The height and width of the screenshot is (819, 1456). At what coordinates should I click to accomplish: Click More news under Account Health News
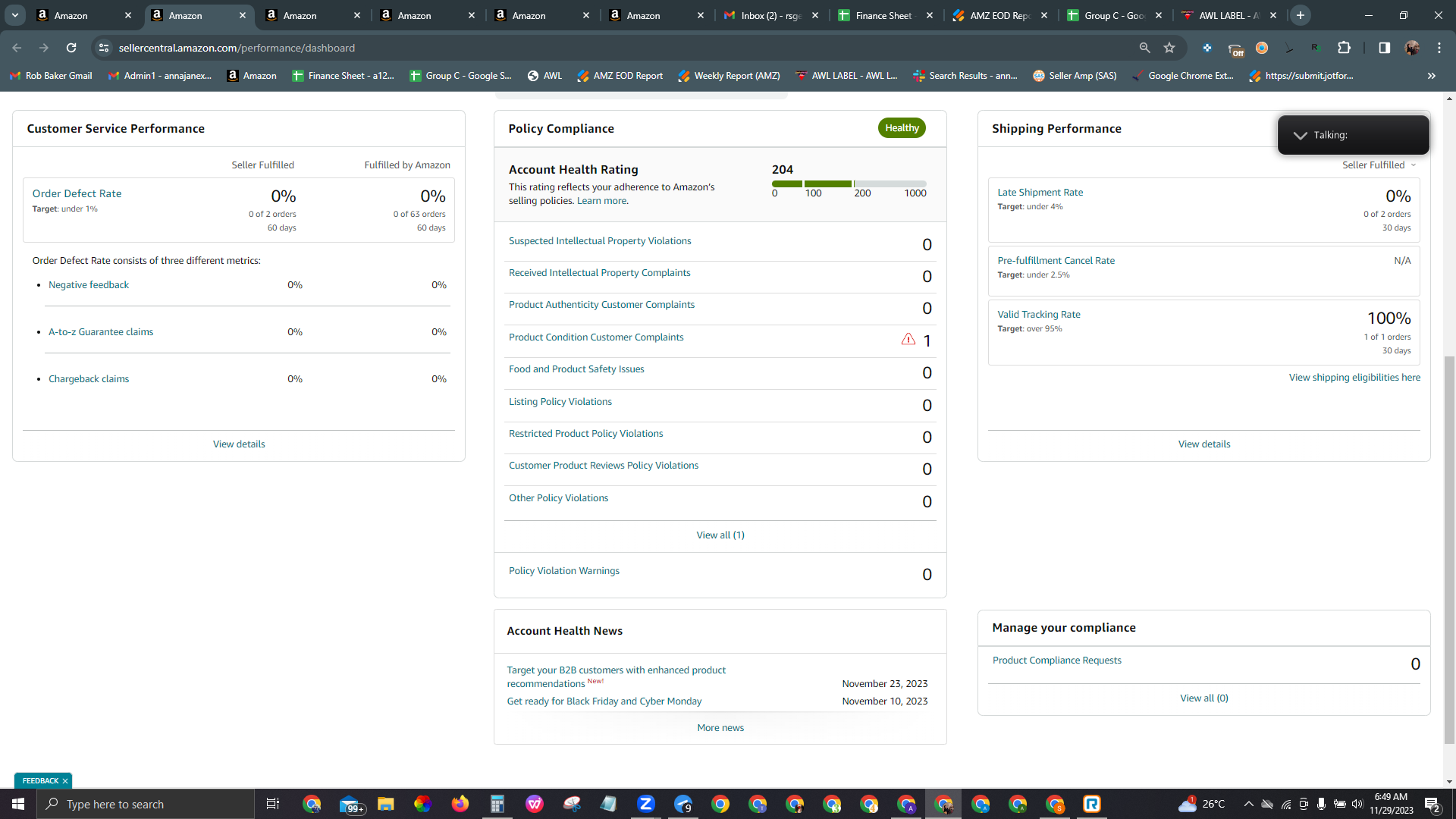(x=720, y=728)
